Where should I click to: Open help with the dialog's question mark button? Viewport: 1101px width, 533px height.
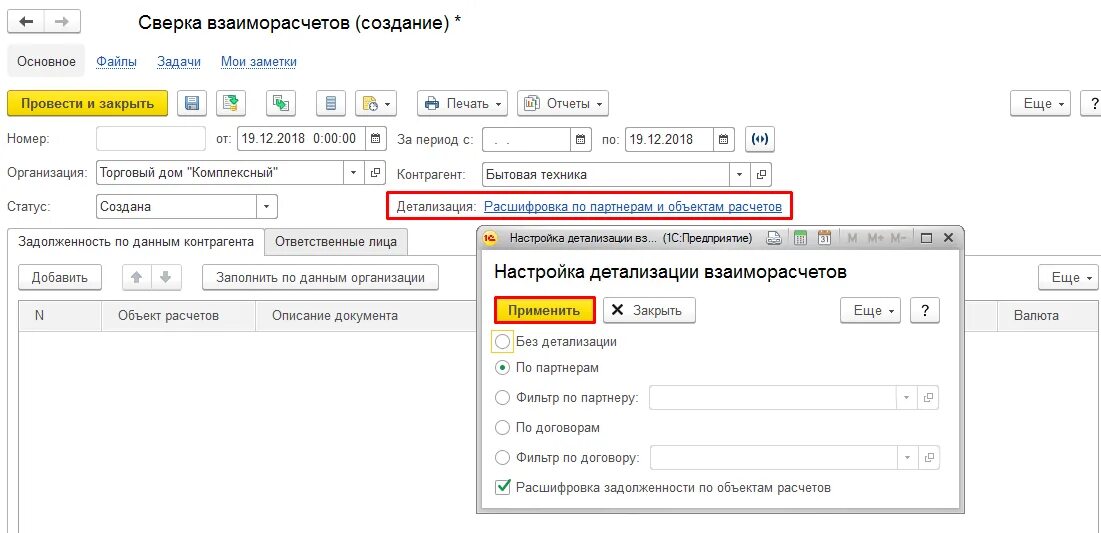[x=925, y=310]
